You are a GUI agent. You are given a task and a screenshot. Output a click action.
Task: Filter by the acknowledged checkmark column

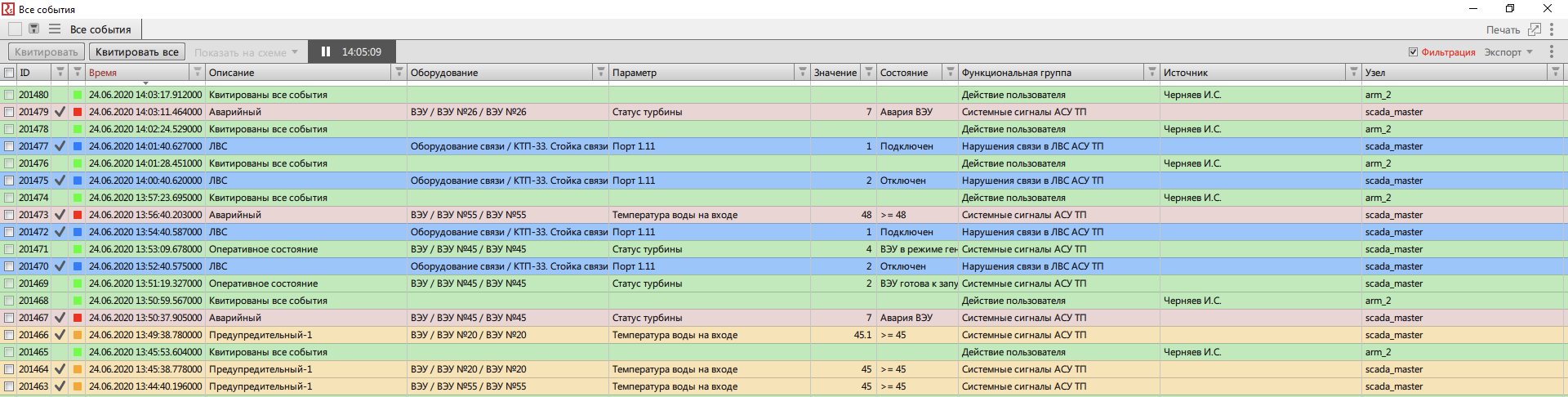(60, 72)
